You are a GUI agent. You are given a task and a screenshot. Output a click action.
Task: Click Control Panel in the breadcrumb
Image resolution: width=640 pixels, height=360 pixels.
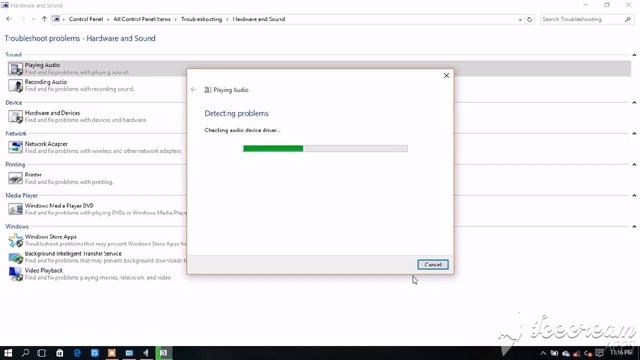coord(86,19)
